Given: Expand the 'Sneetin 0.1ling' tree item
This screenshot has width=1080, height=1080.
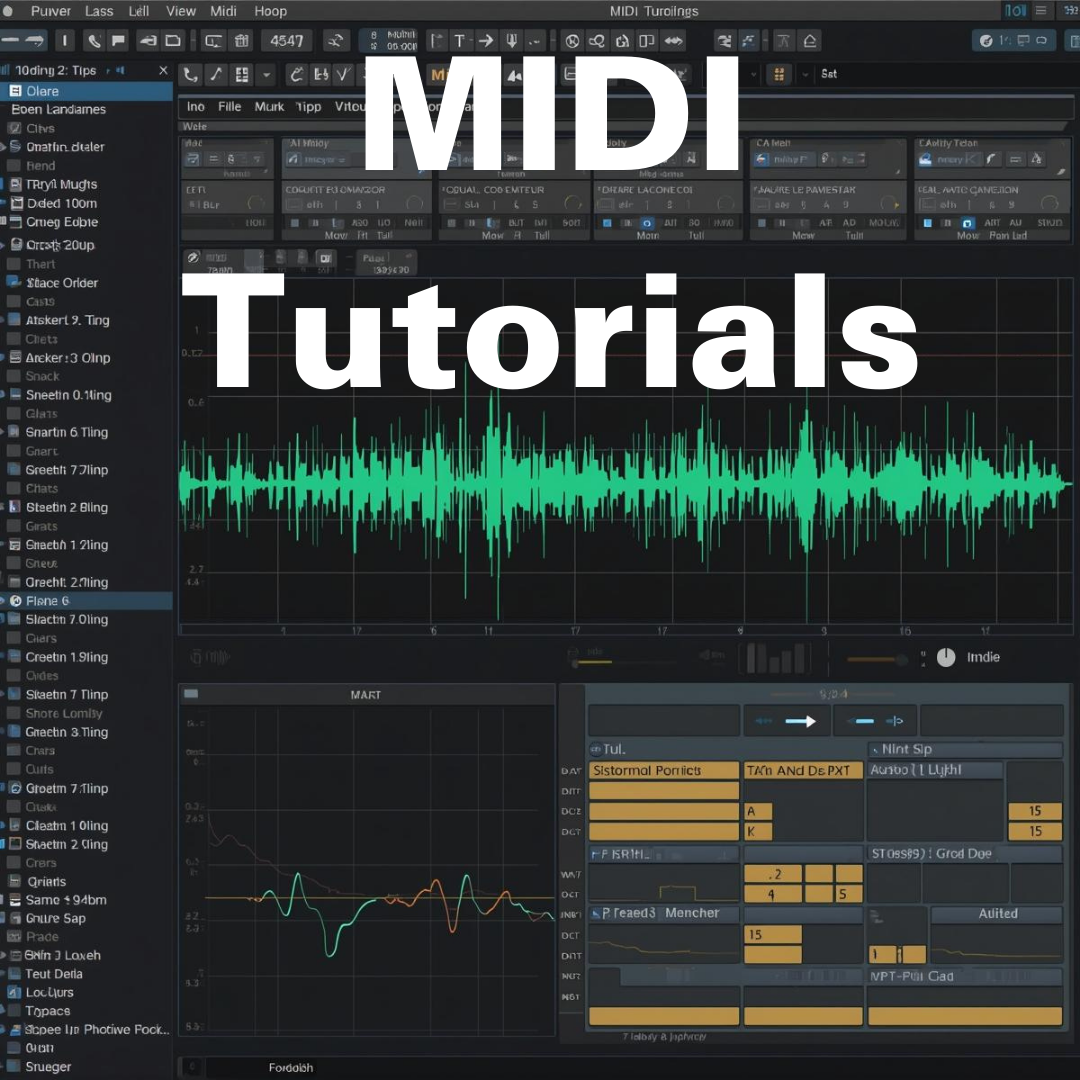Looking at the screenshot, I should coord(4,396).
